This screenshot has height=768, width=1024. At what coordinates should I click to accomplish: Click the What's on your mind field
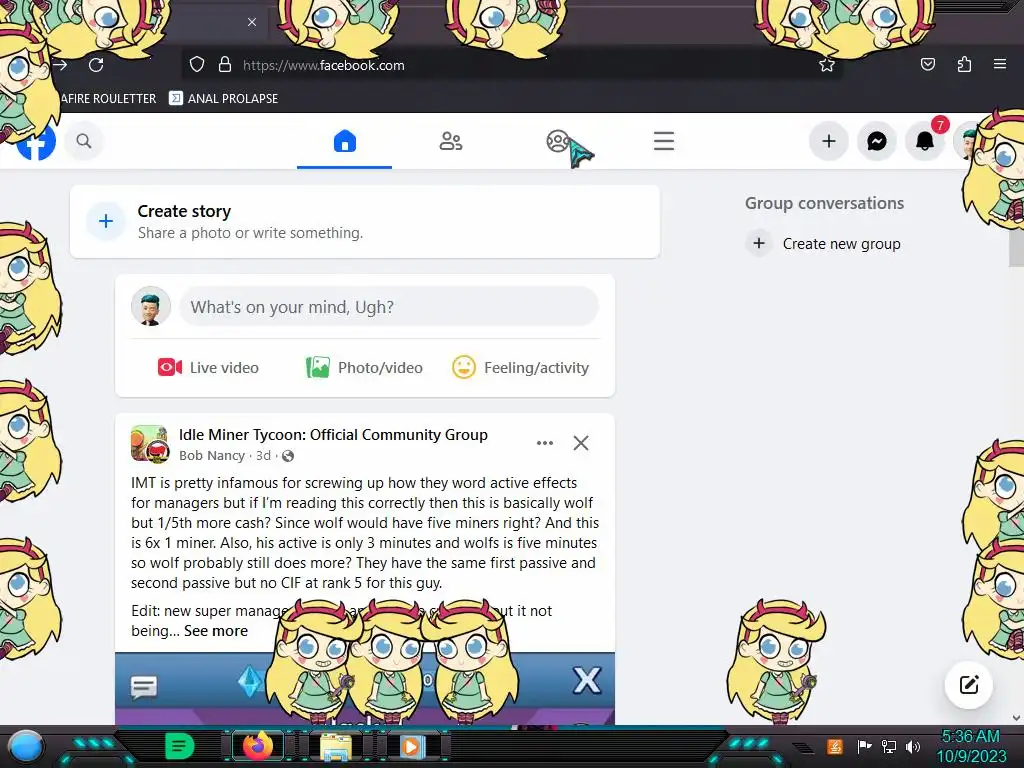(x=389, y=307)
